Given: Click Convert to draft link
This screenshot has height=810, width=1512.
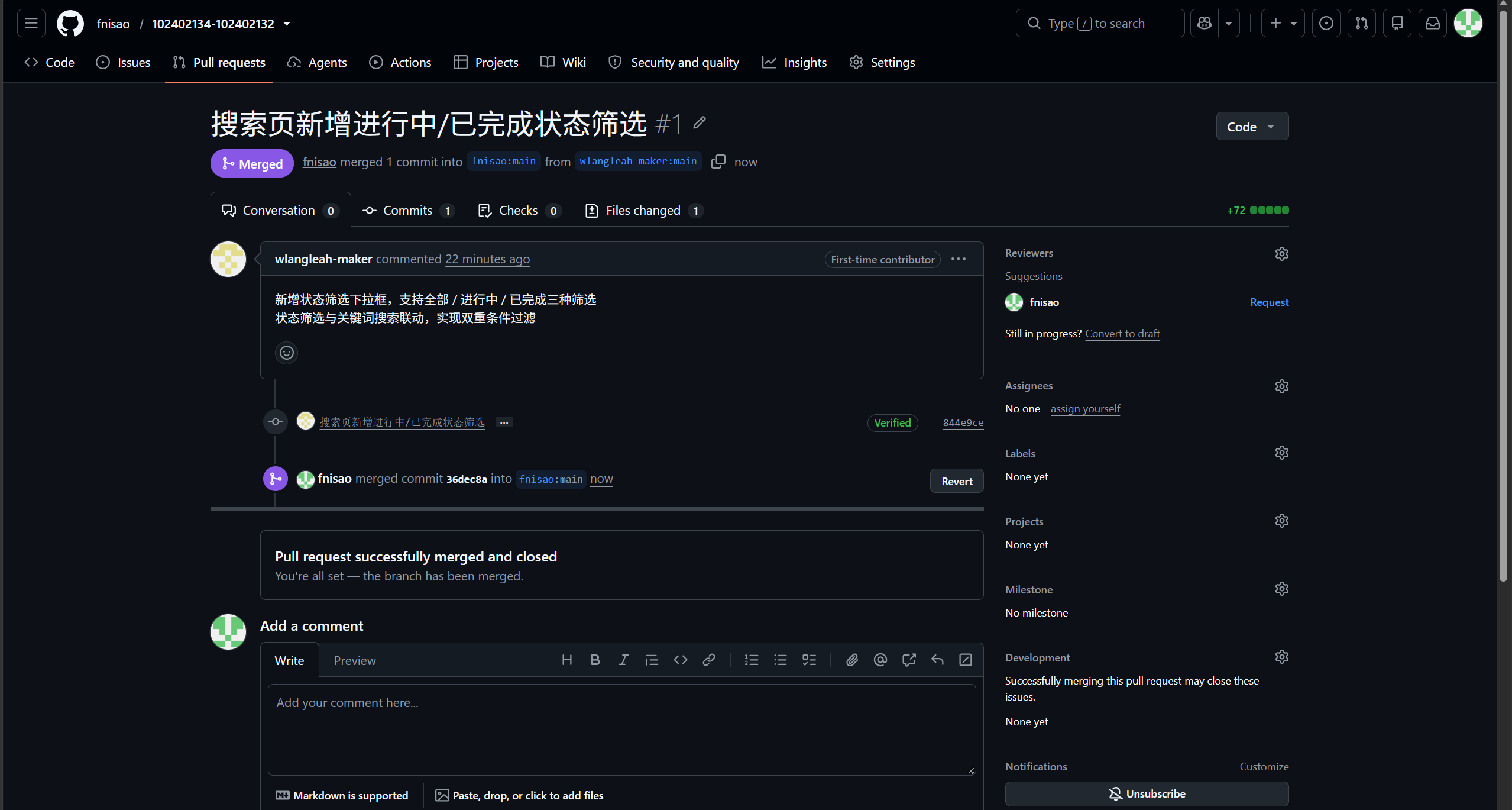Looking at the screenshot, I should (1122, 334).
